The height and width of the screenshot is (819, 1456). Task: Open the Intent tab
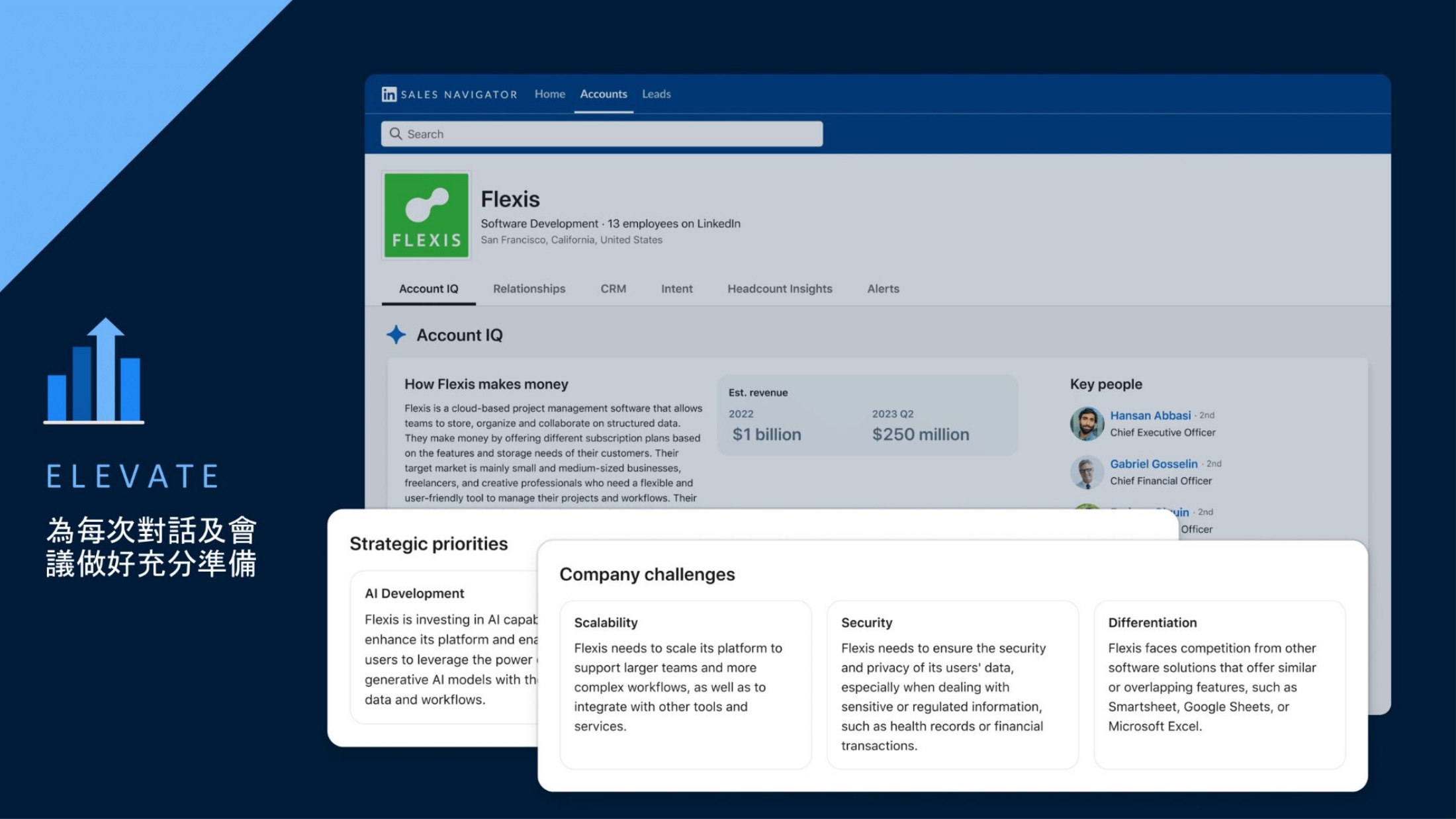pyautogui.click(x=677, y=289)
